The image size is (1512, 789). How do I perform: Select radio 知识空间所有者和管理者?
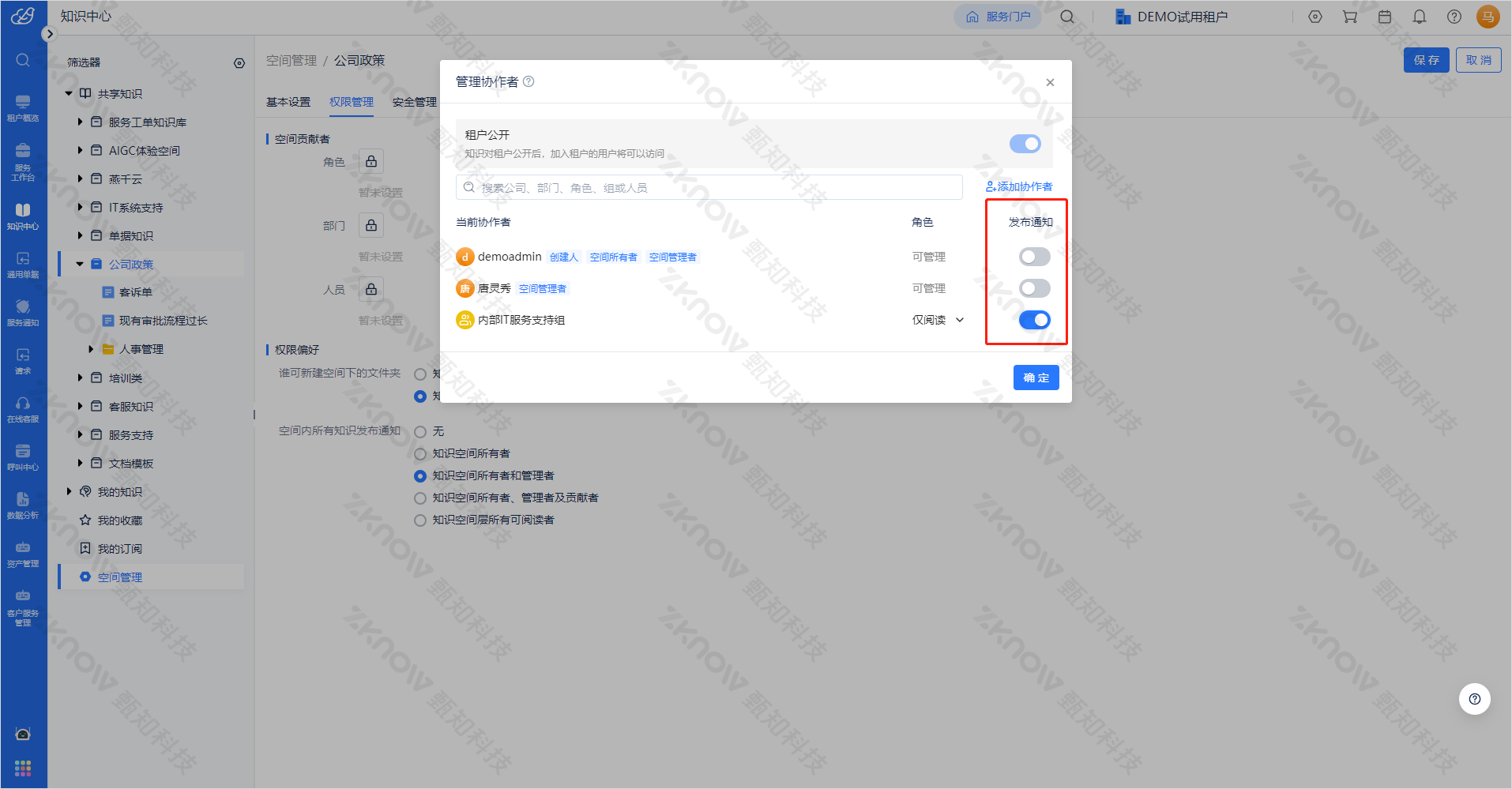click(420, 476)
